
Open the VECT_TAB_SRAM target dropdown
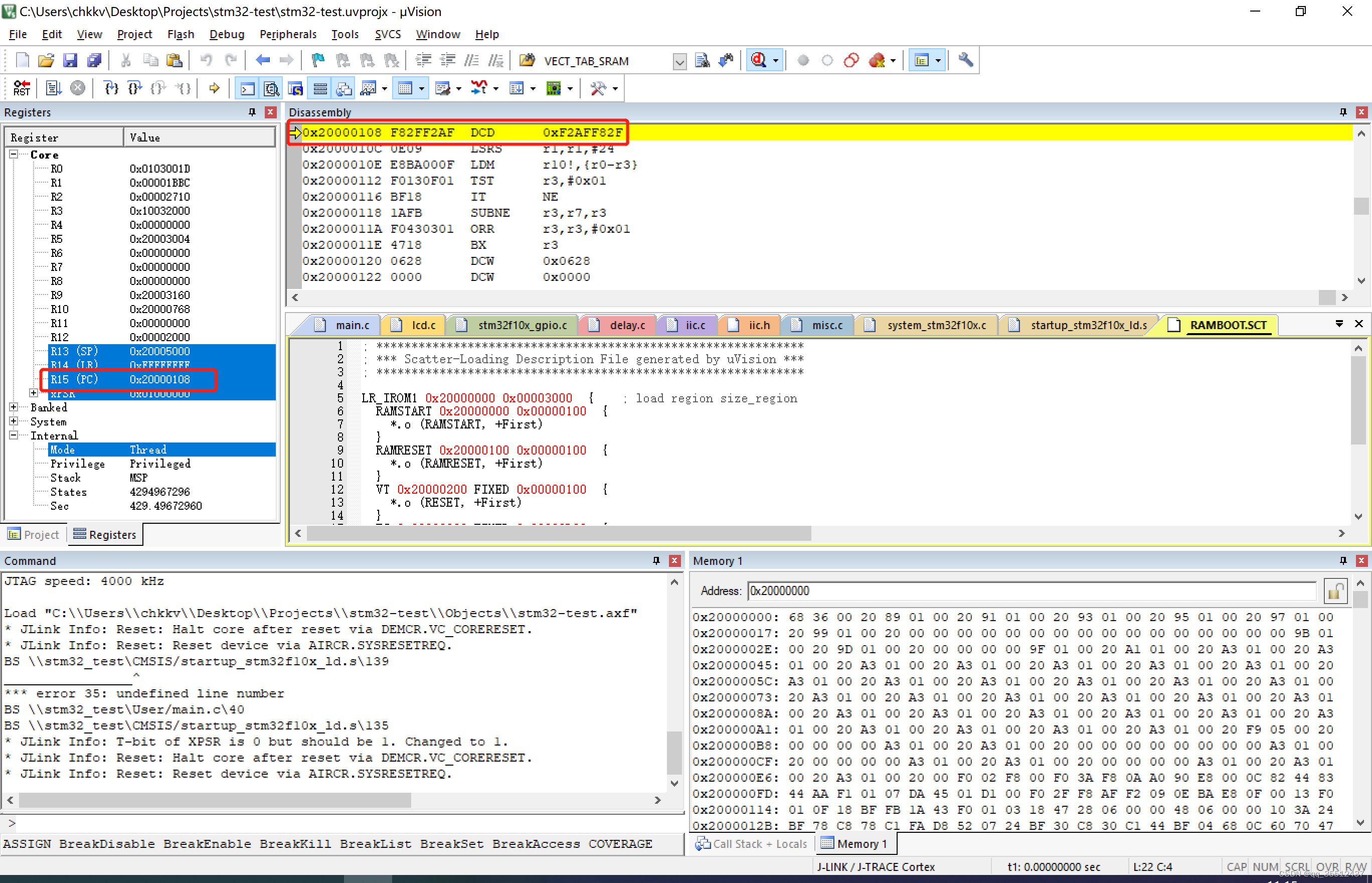tap(679, 61)
